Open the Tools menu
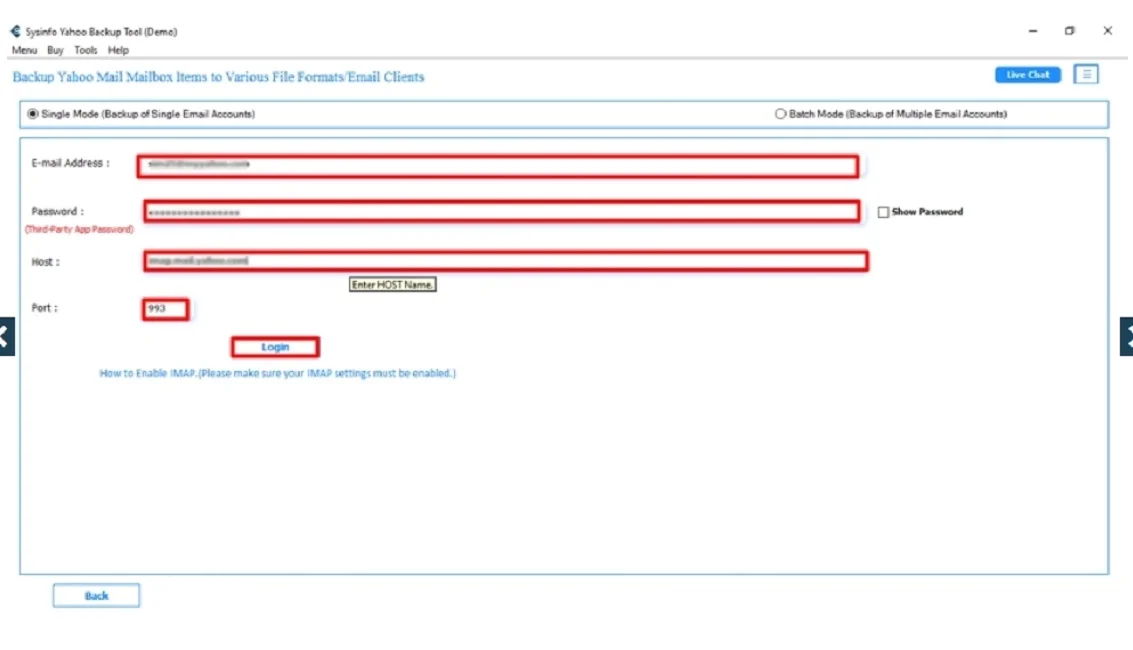The width and height of the screenshot is (1133, 650). tap(85, 51)
